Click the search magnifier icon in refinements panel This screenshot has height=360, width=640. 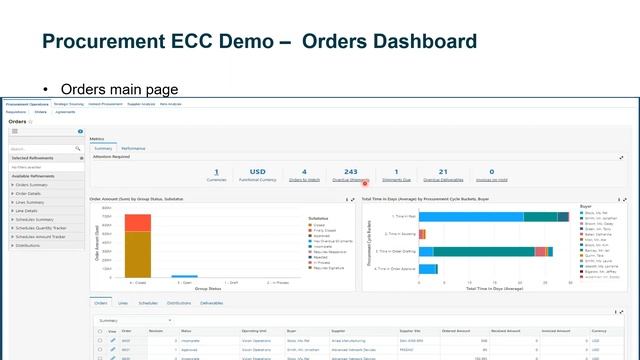pos(78,149)
